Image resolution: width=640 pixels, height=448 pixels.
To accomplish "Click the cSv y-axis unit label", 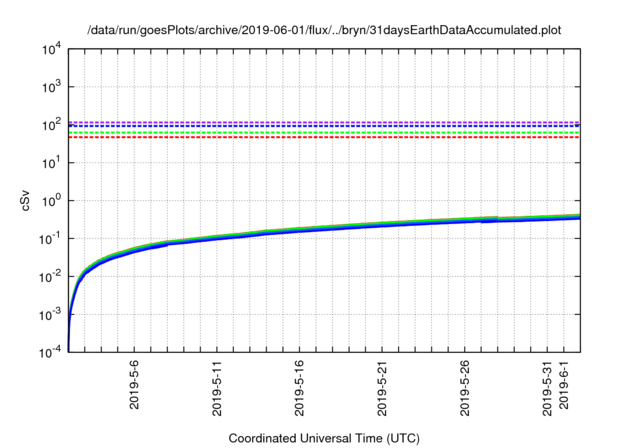I will tap(25, 201).
